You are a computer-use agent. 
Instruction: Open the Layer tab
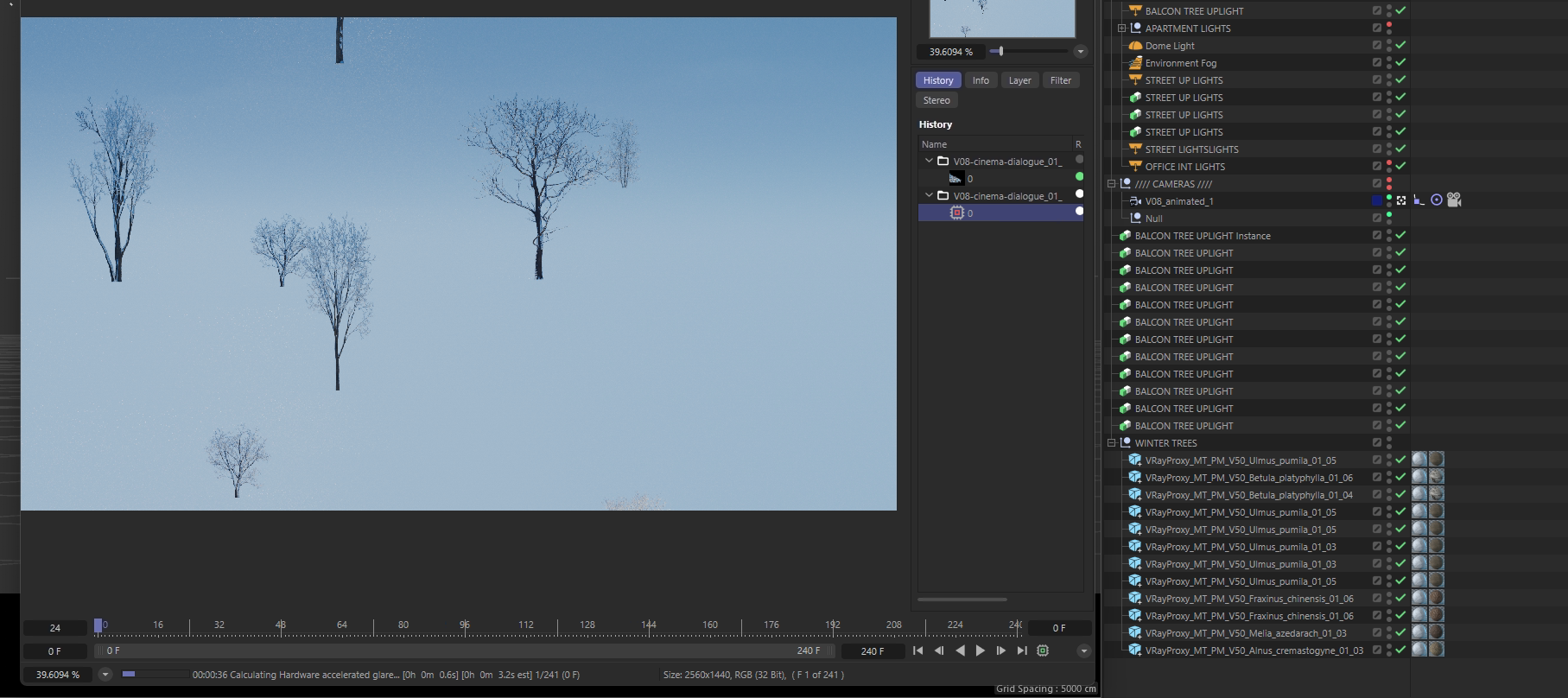click(x=1020, y=80)
